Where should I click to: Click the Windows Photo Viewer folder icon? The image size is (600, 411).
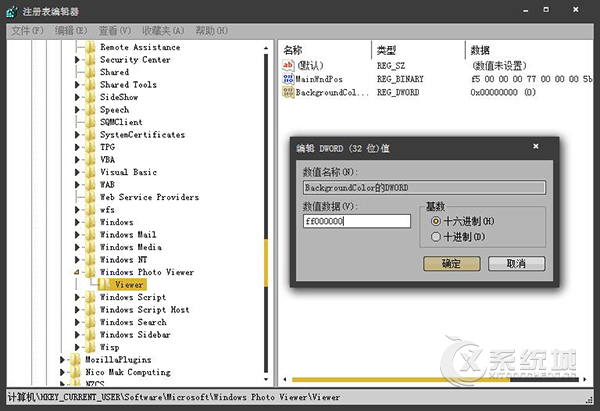(90, 272)
